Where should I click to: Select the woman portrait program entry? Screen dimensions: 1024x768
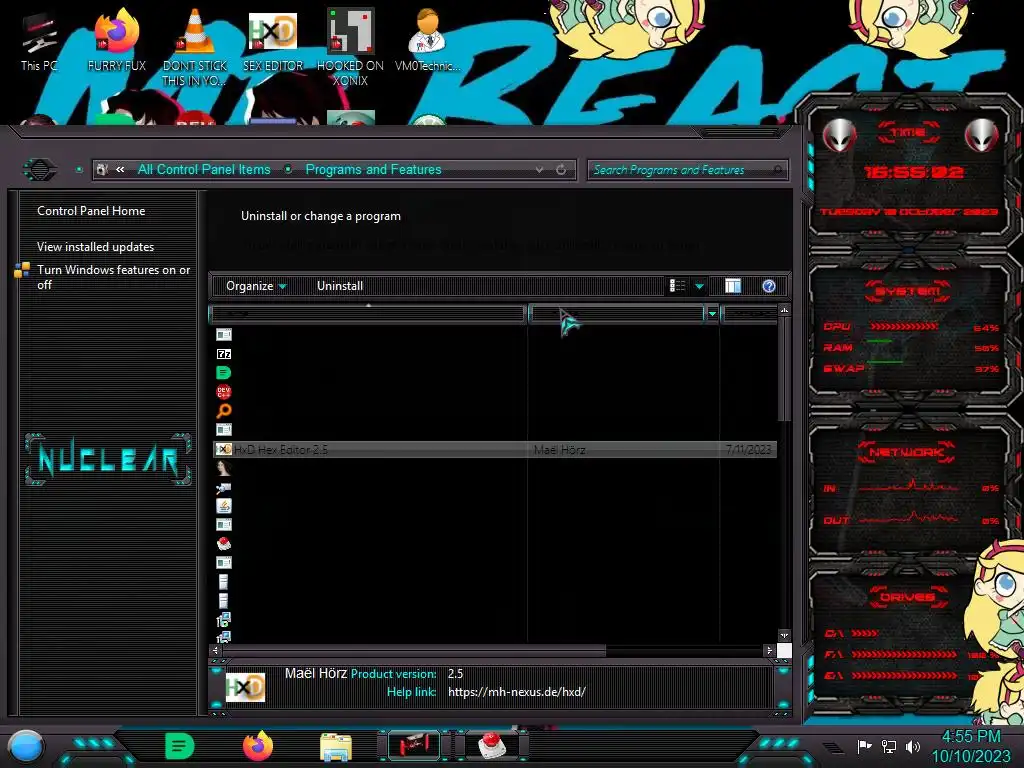pyautogui.click(x=223, y=468)
